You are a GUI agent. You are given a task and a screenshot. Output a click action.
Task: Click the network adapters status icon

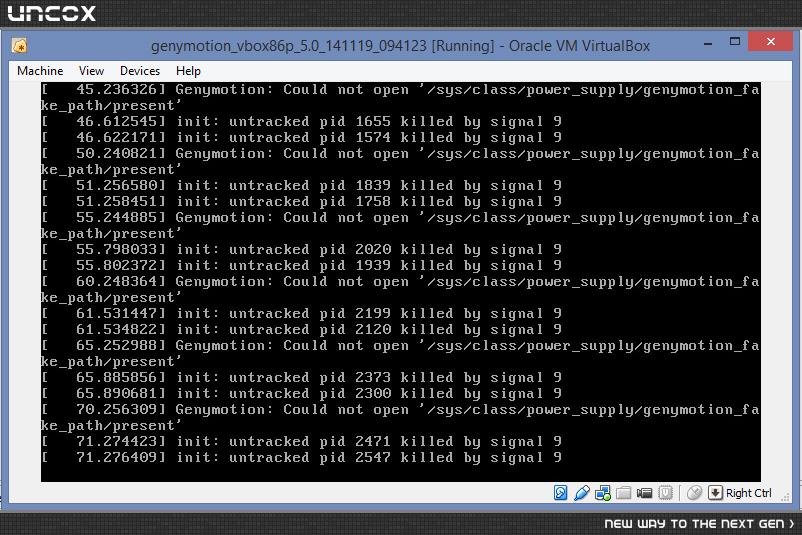tap(603, 493)
